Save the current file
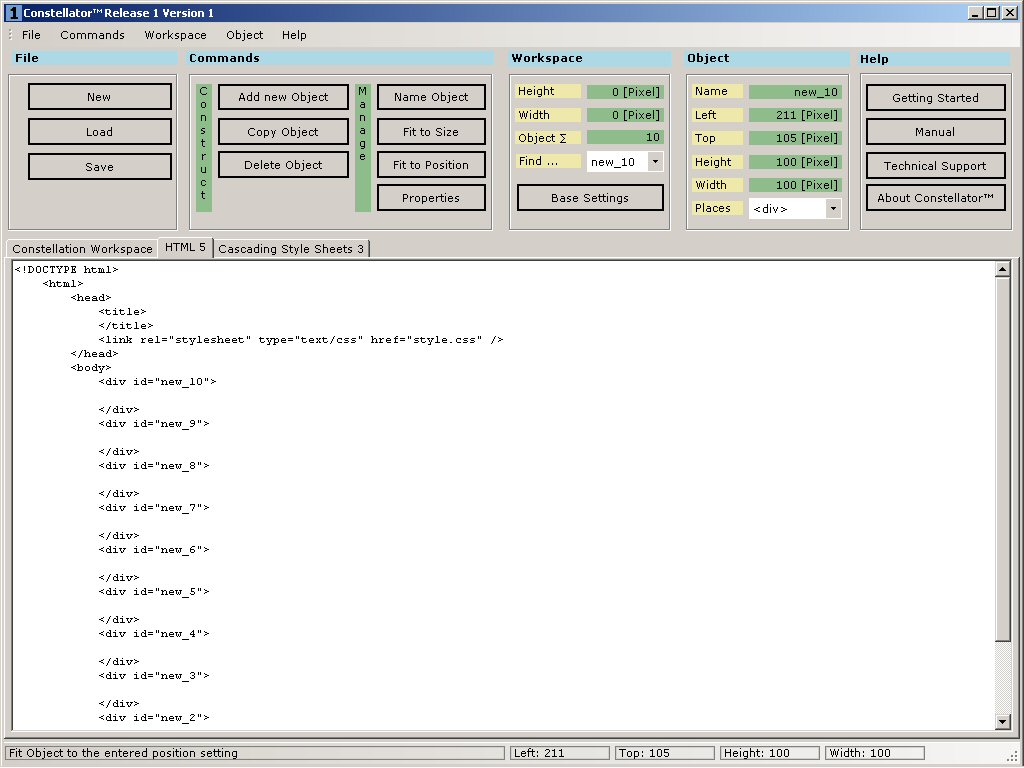1024x768 pixels. coord(99,167)
